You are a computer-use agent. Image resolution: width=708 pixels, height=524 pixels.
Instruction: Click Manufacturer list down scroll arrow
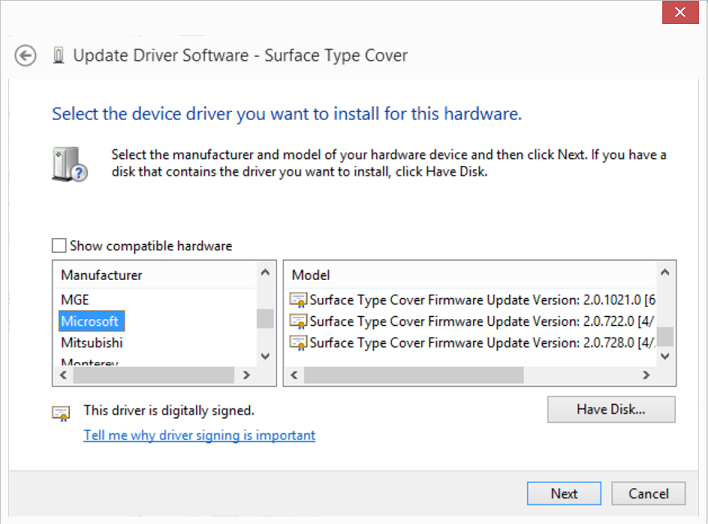click(x=266, y=356)
